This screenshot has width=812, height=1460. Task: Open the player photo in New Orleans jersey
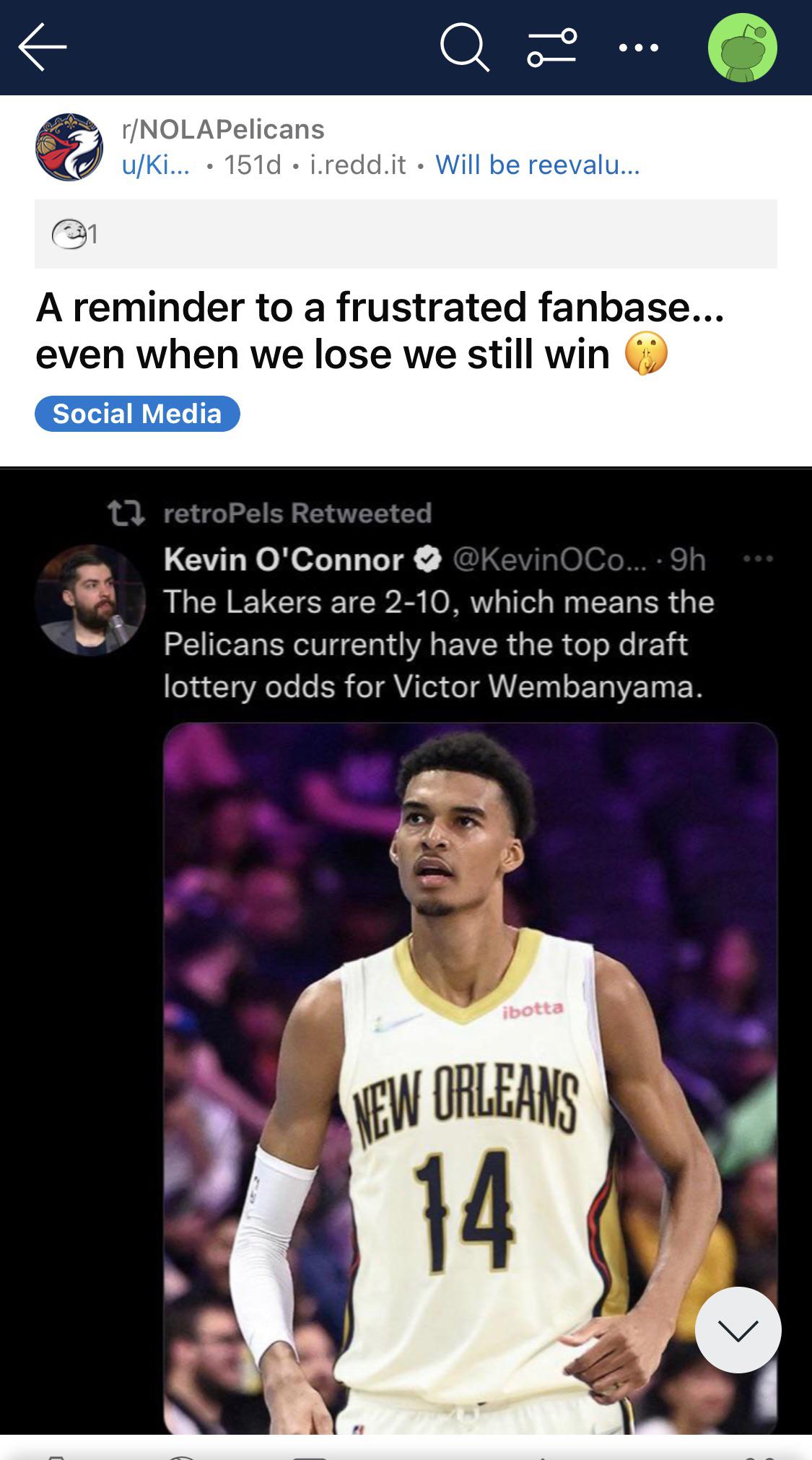pyautogui.click(x=470, y=1076)
